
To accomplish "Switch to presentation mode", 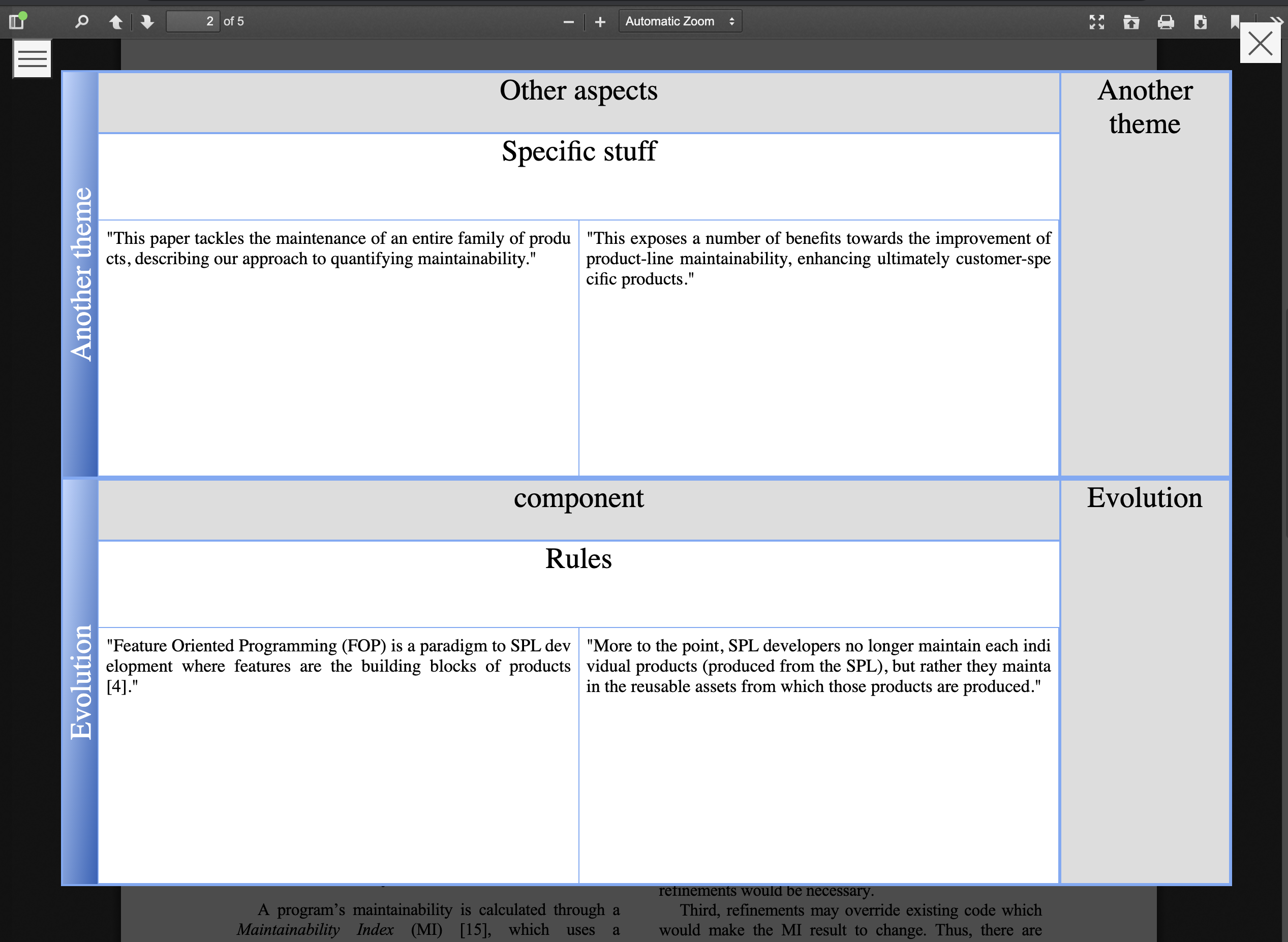I will point(1096,22).
